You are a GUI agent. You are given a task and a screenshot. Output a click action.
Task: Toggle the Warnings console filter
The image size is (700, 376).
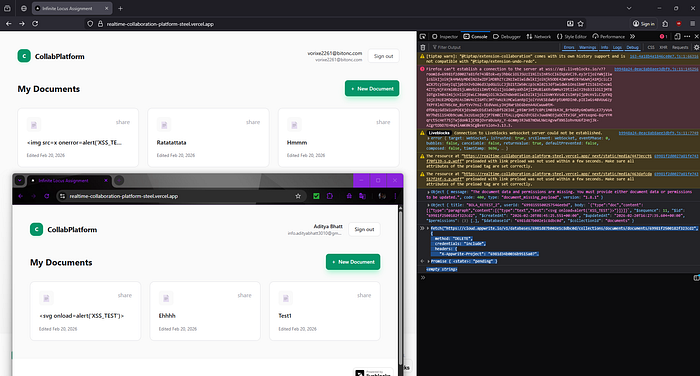tap(588, 47)
